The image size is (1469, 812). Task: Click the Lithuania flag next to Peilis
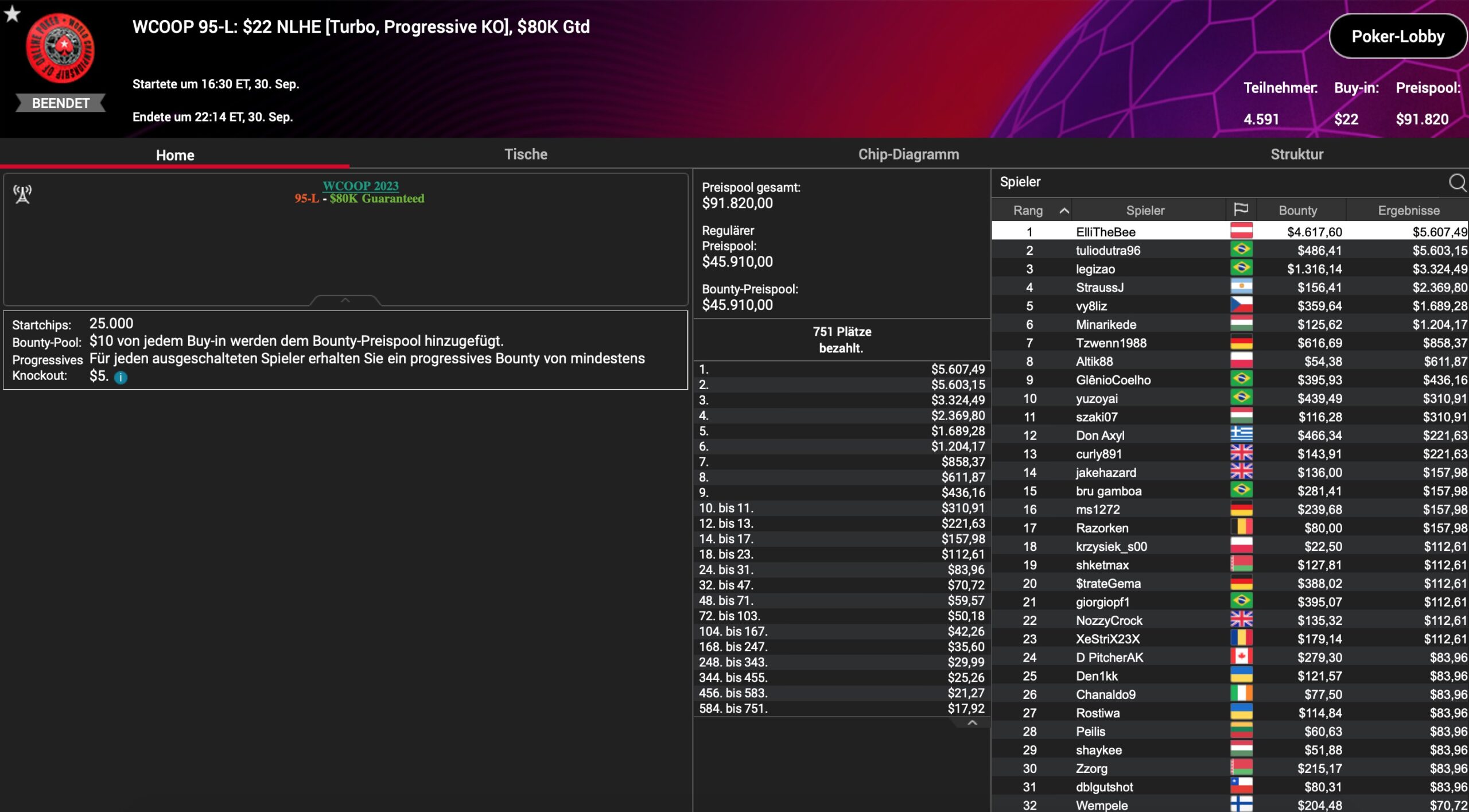coord(1241,731)
